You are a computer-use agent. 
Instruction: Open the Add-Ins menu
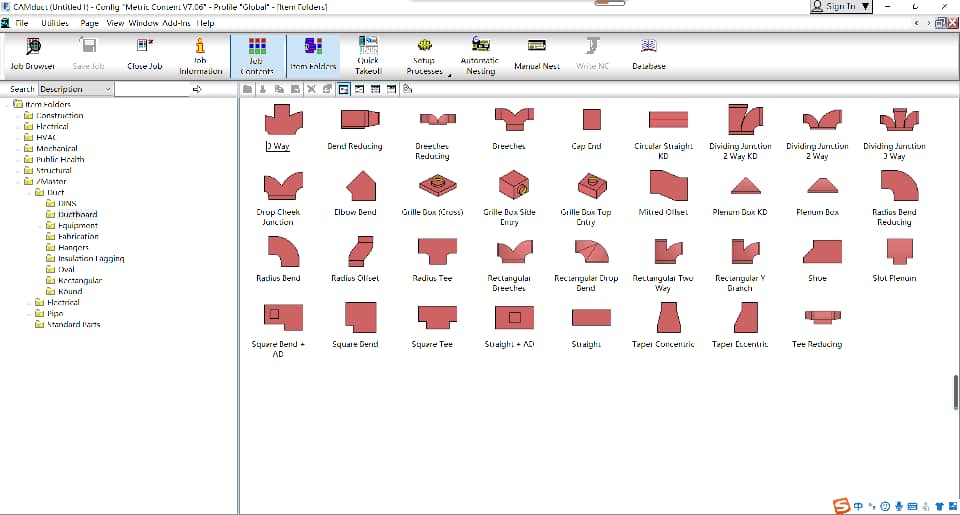coord(176,23)
